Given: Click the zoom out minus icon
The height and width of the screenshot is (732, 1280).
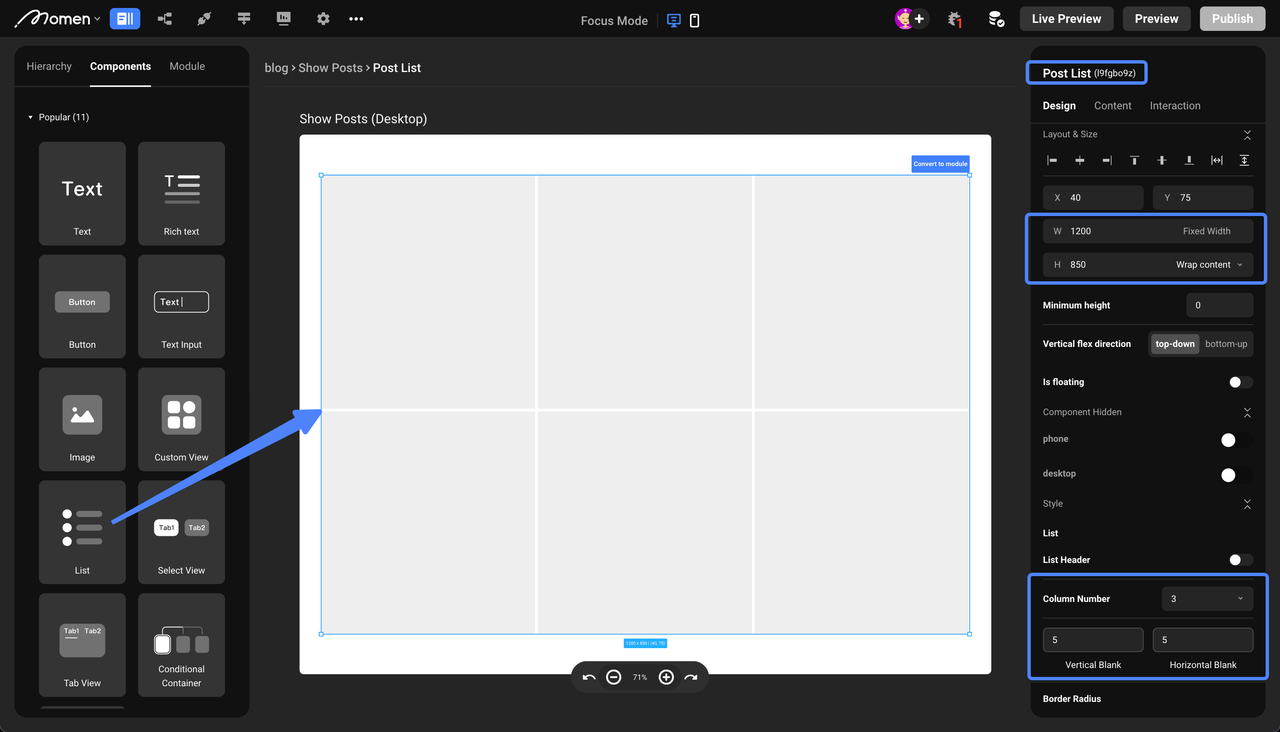Looking at the screenshot, I should [x=614, y=677].
